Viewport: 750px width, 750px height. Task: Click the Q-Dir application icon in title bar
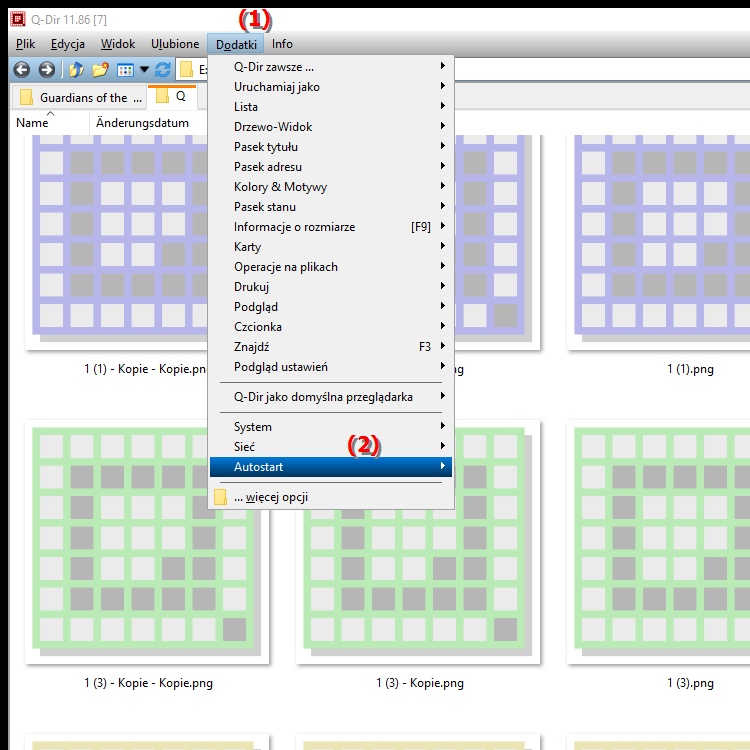(18, 19)
